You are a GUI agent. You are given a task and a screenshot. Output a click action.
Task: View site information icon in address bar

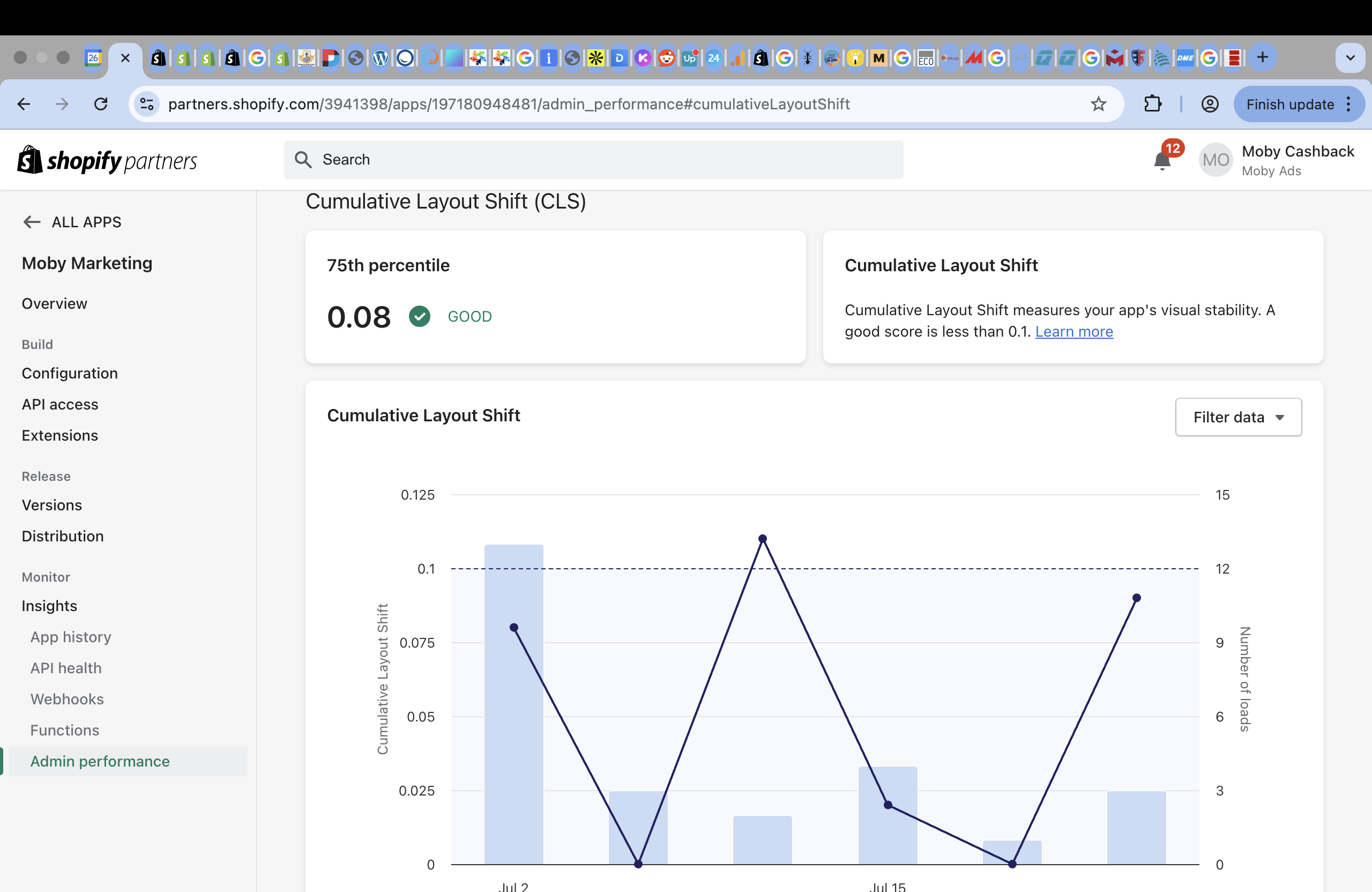point(147,105)
